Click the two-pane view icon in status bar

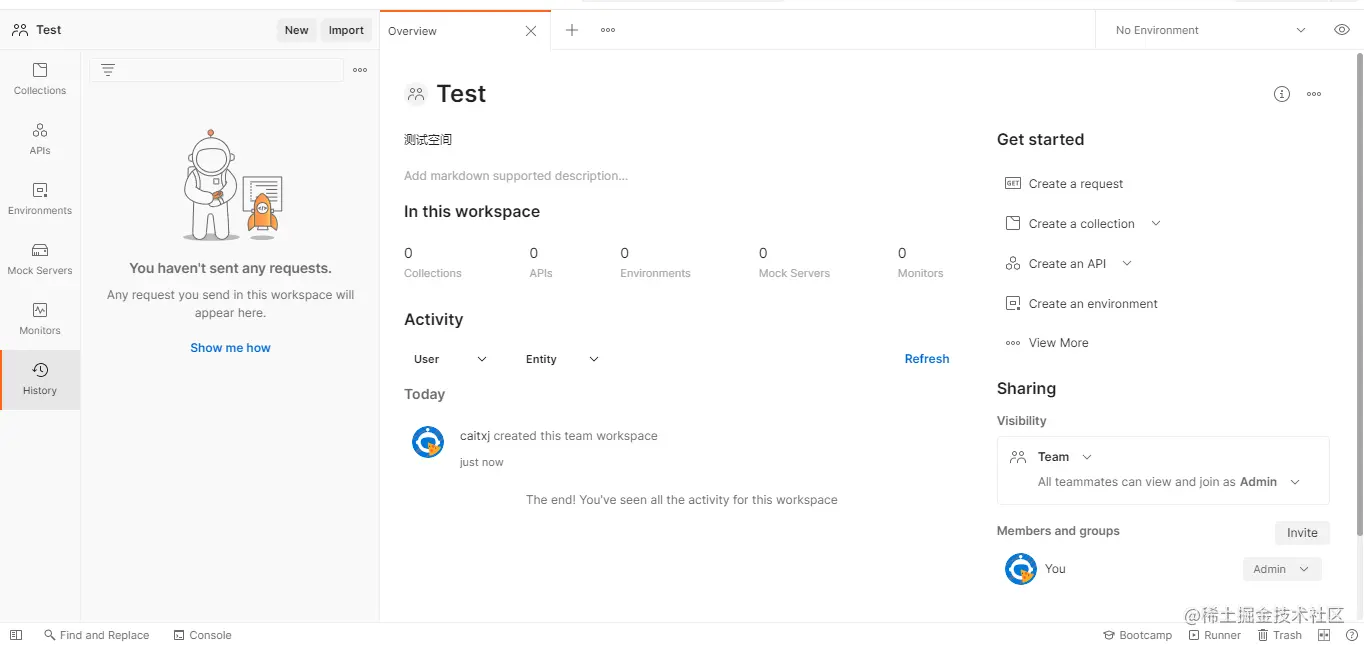click(x=1324, y=635)
